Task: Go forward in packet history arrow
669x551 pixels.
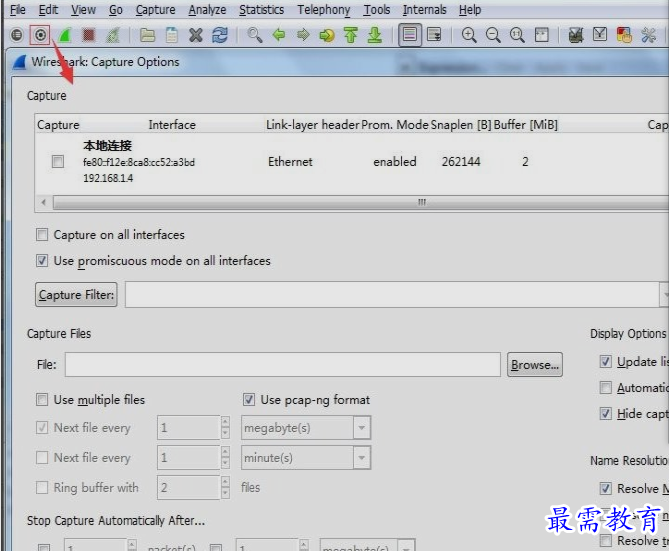Action: 303,34
